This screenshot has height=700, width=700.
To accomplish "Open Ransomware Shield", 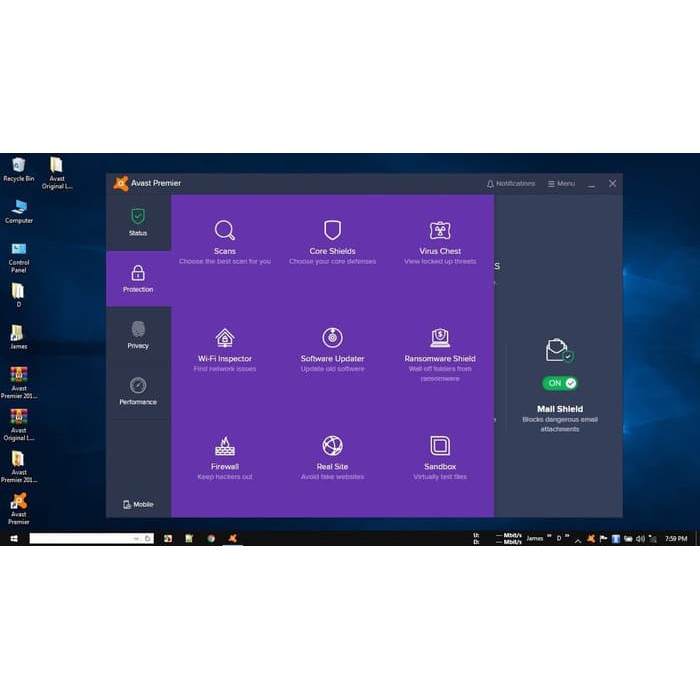I will click(440, 354).
